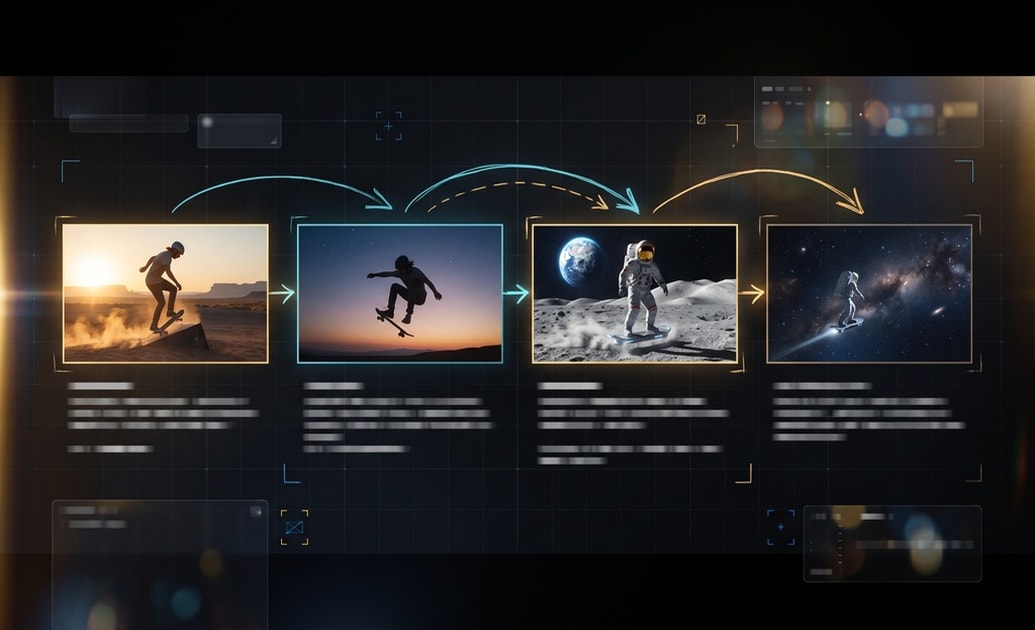Click the small glass panel with resize corner

pyautogui.click(x=240, y=131)
